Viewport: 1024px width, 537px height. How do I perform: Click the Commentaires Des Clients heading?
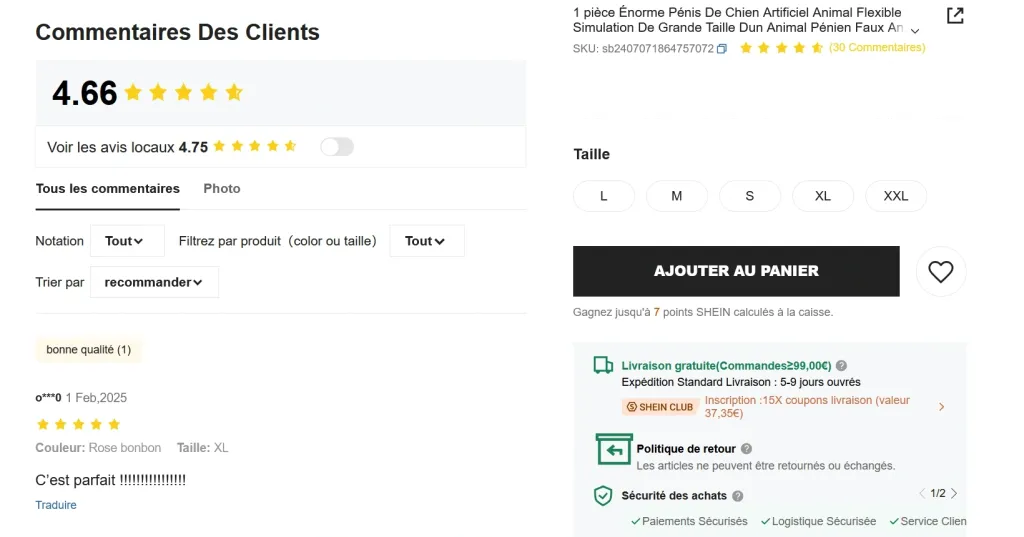click(178, 32)
